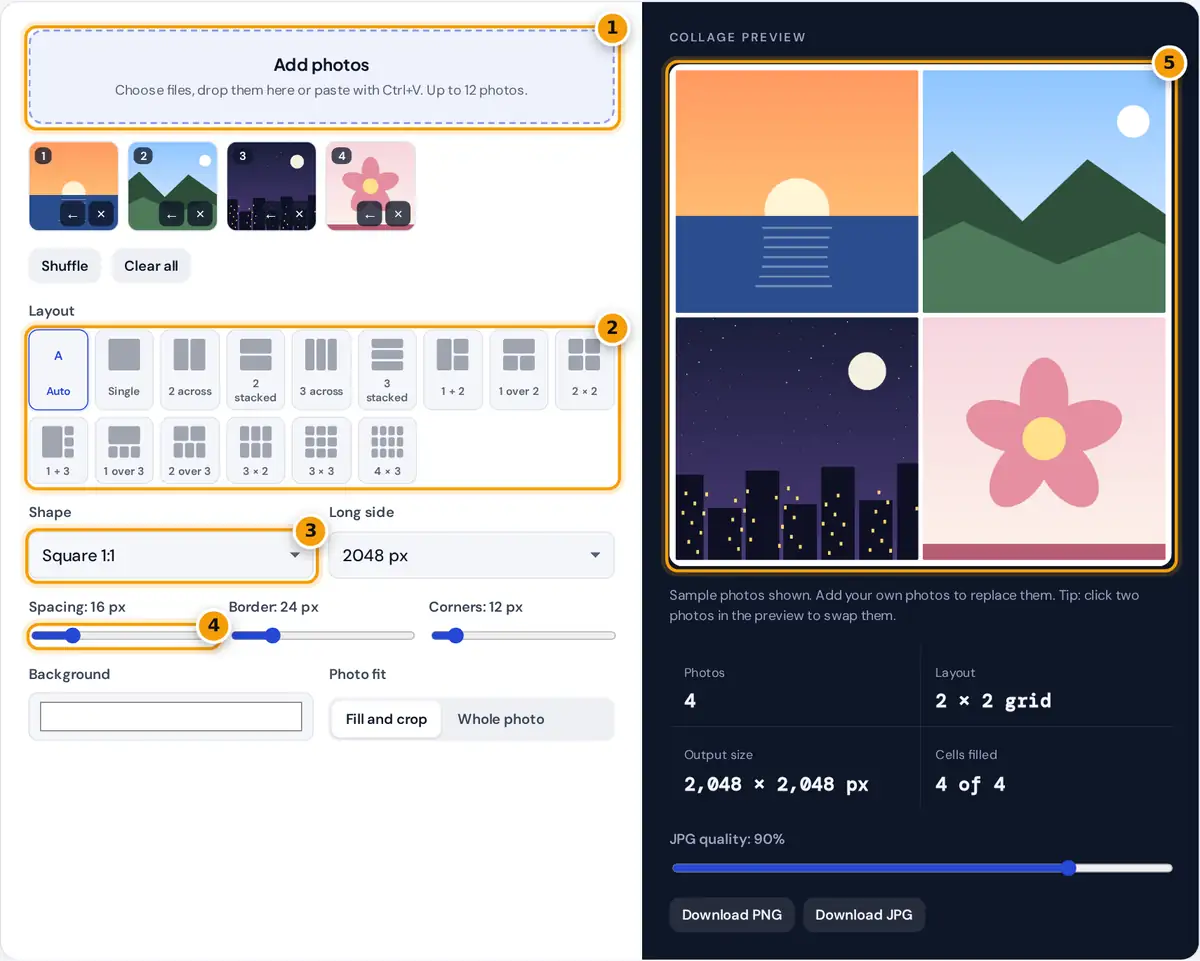Select the sunset photo in collage preview
Screen dimensions: 1200x961
(x=797, y=192)
